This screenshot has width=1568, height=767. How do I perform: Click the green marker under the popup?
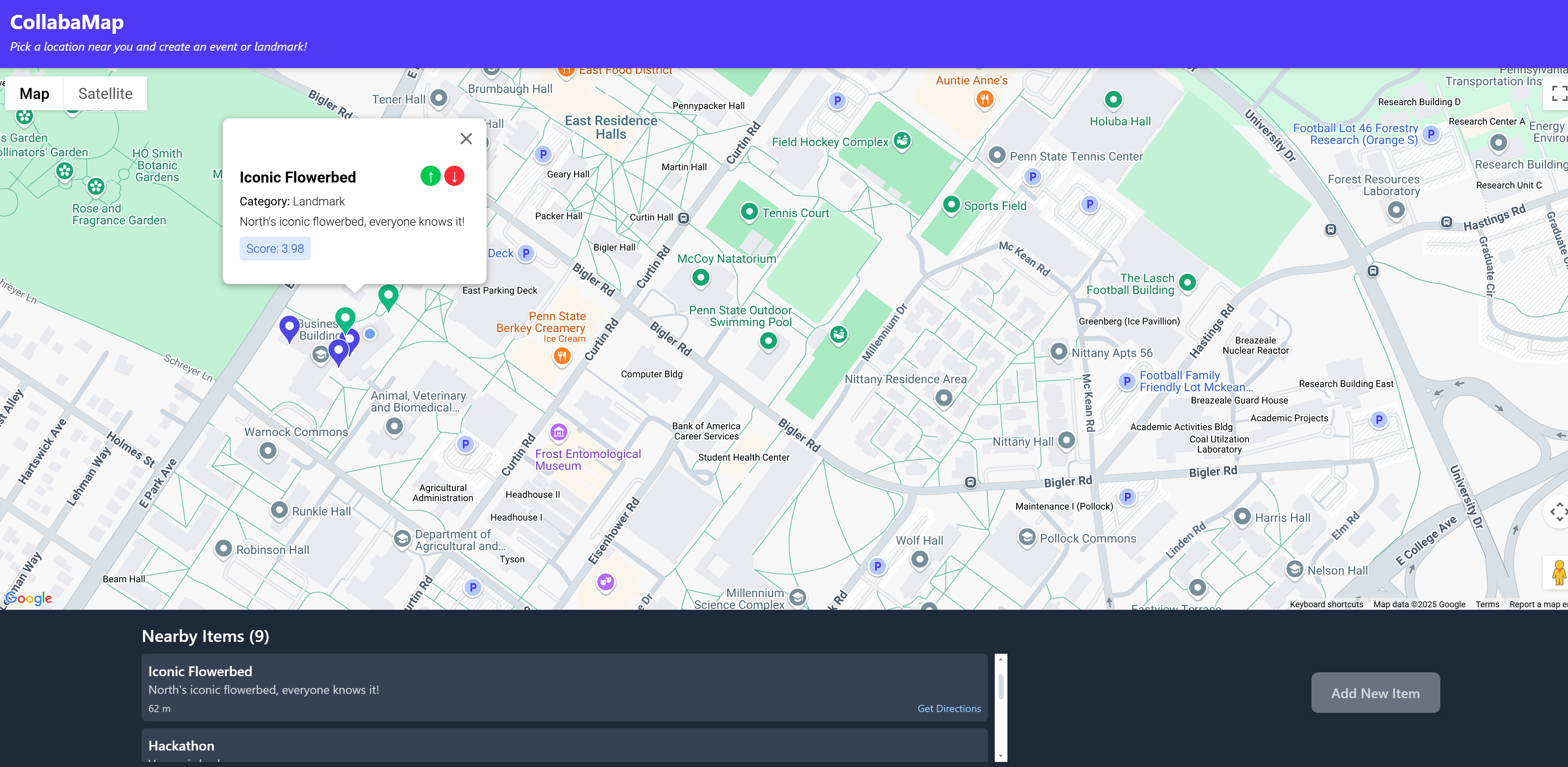click(345, 317)
